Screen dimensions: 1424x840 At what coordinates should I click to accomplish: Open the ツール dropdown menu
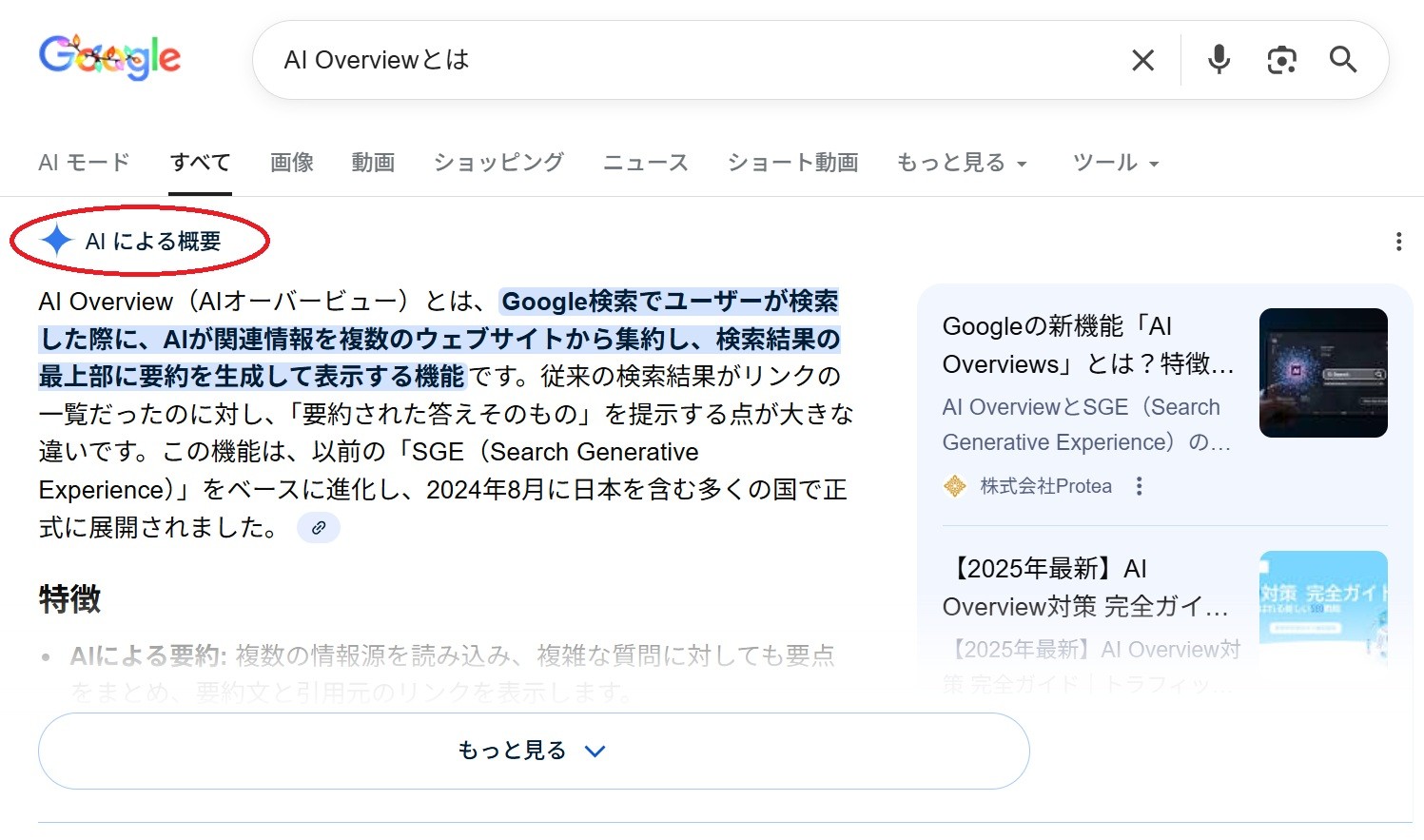1115,163
